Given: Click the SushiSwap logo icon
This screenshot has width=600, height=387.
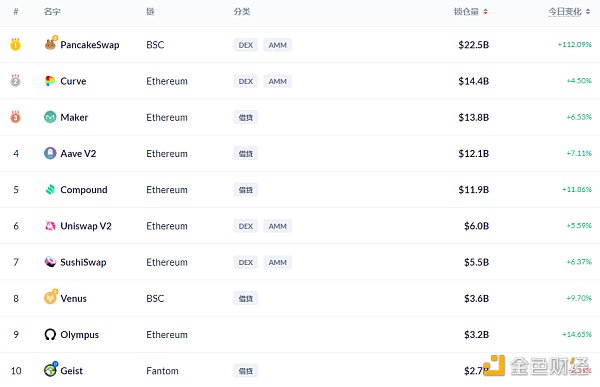Looking at the screenshot, I should (50, 262).
